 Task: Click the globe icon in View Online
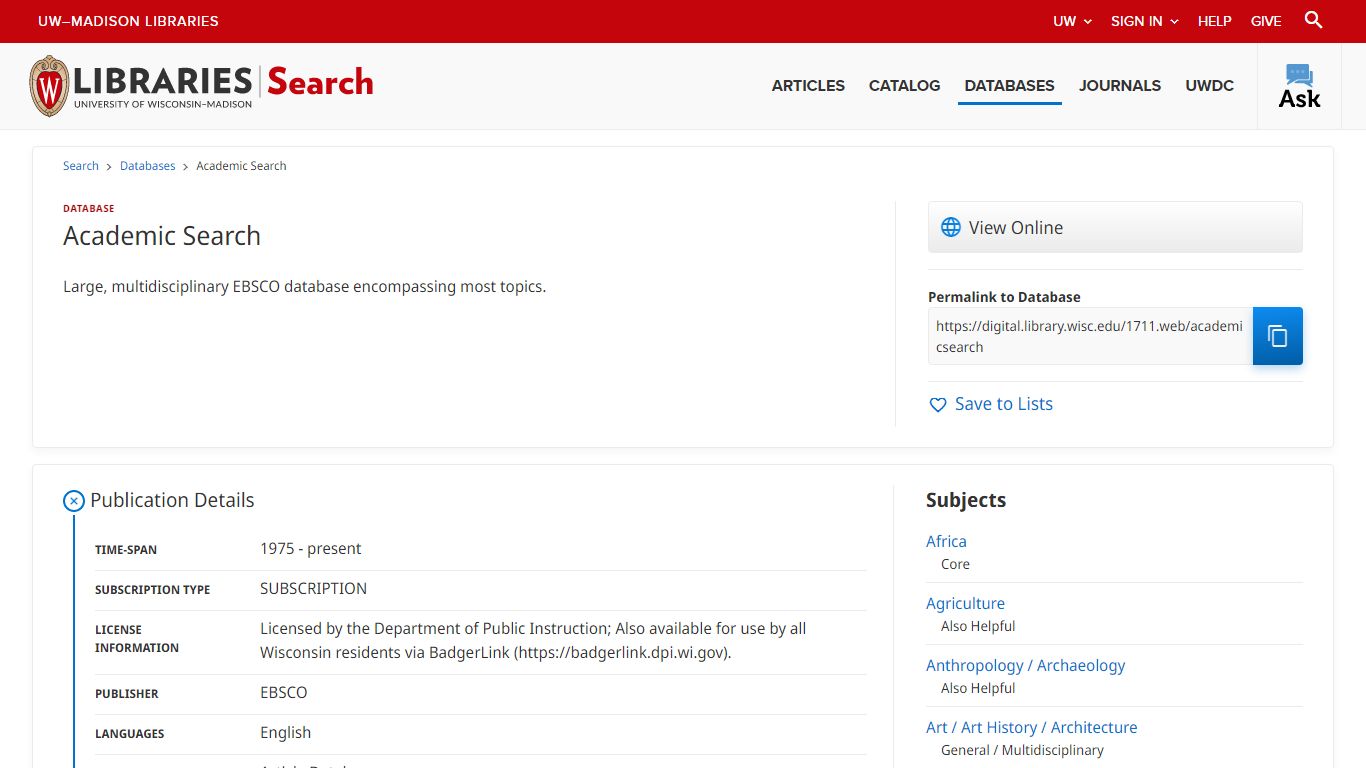(x=951, y=228)
